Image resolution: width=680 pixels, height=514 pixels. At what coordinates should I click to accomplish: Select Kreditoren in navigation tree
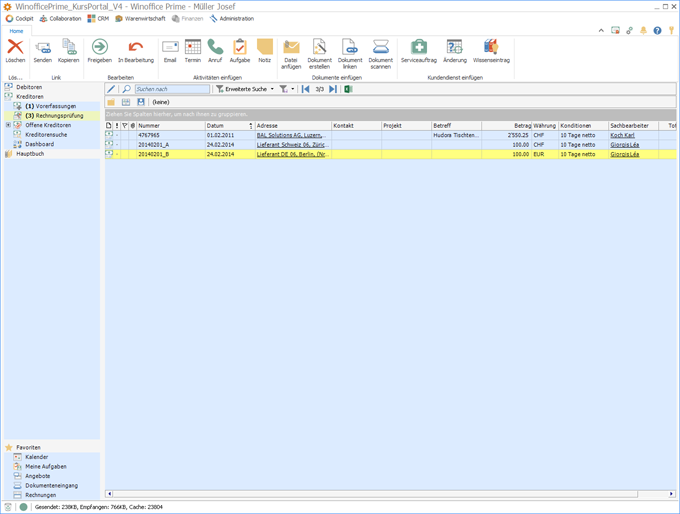click(30, 97)
